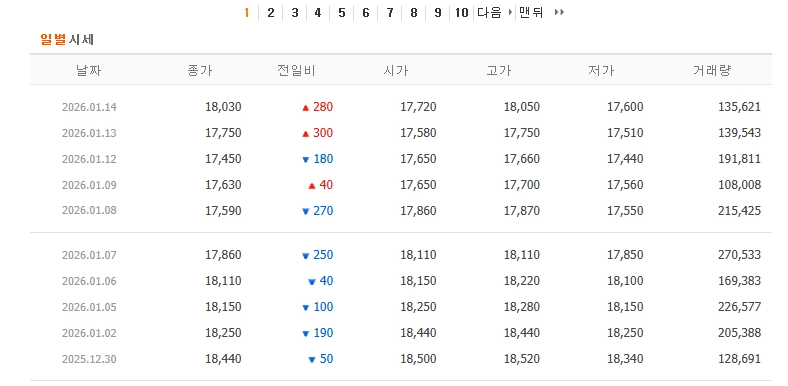Click the blue down change 100
788x386 pixels.
(x=317, y=307)
